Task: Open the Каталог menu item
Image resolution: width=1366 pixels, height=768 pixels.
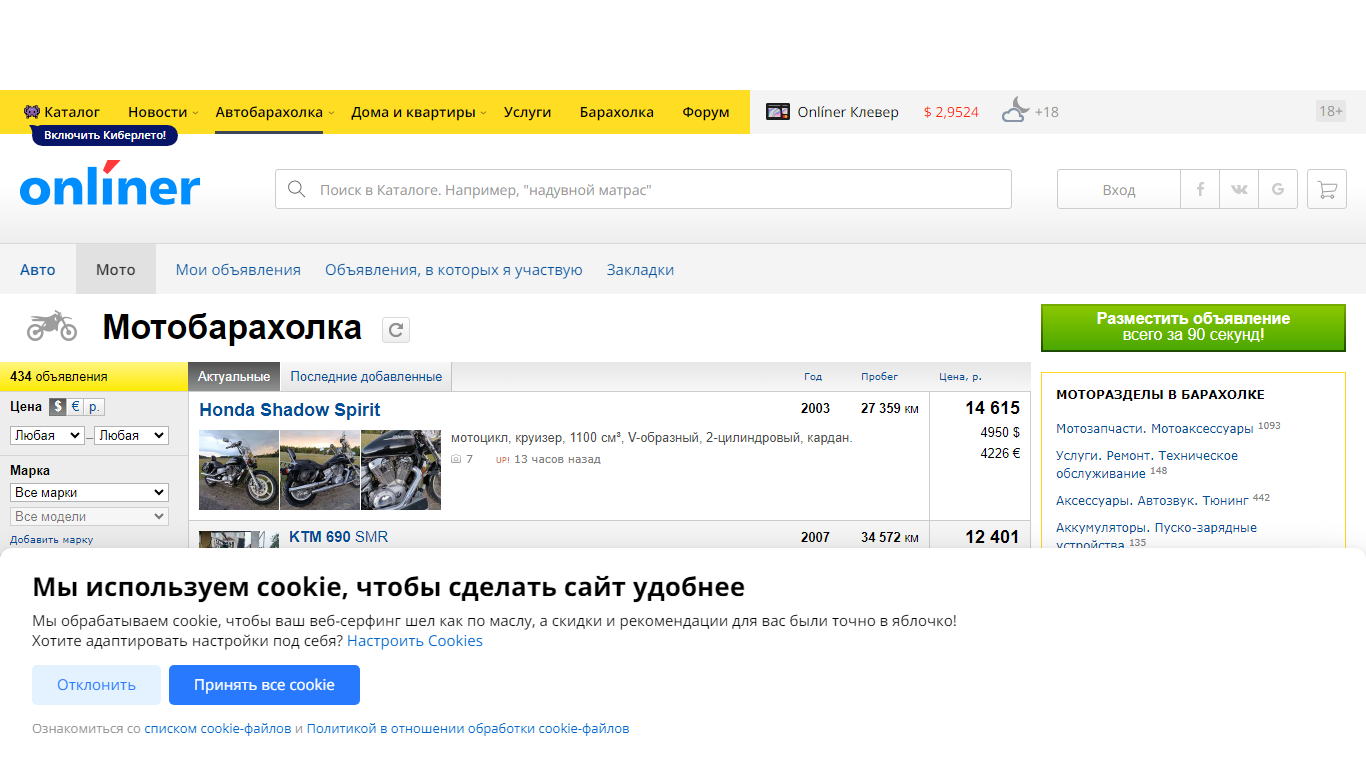Action: [x=72, y=112]
